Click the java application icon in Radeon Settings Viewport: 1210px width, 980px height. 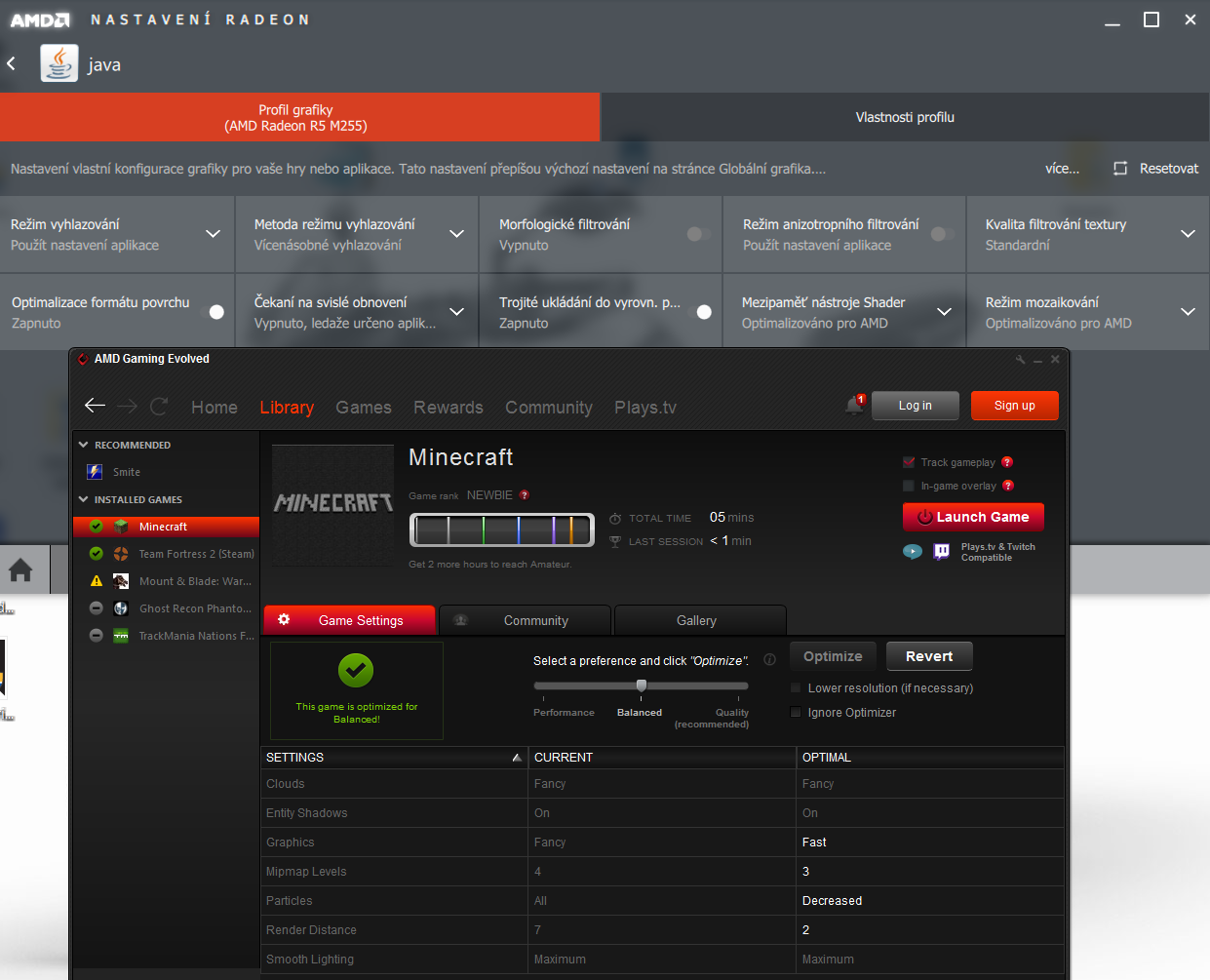click(59, 63)
